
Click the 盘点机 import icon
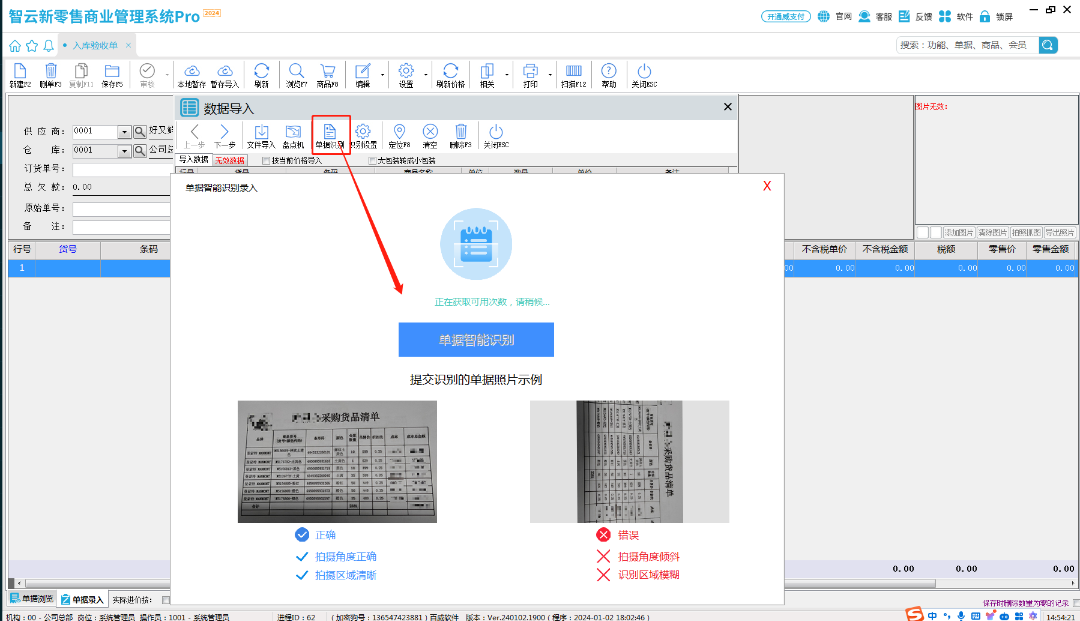point(293,135)
